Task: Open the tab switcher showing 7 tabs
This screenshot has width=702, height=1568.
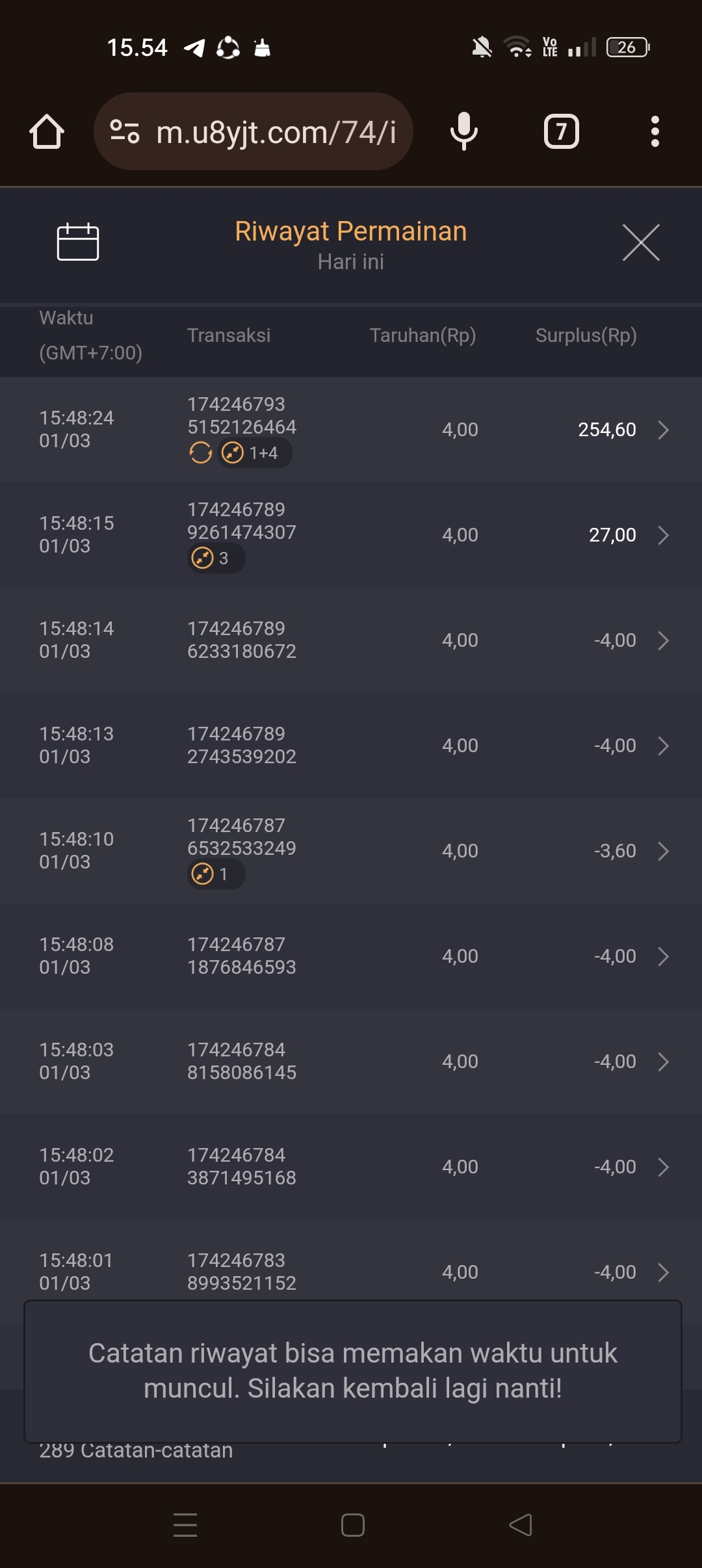Action: click(561, 132)
